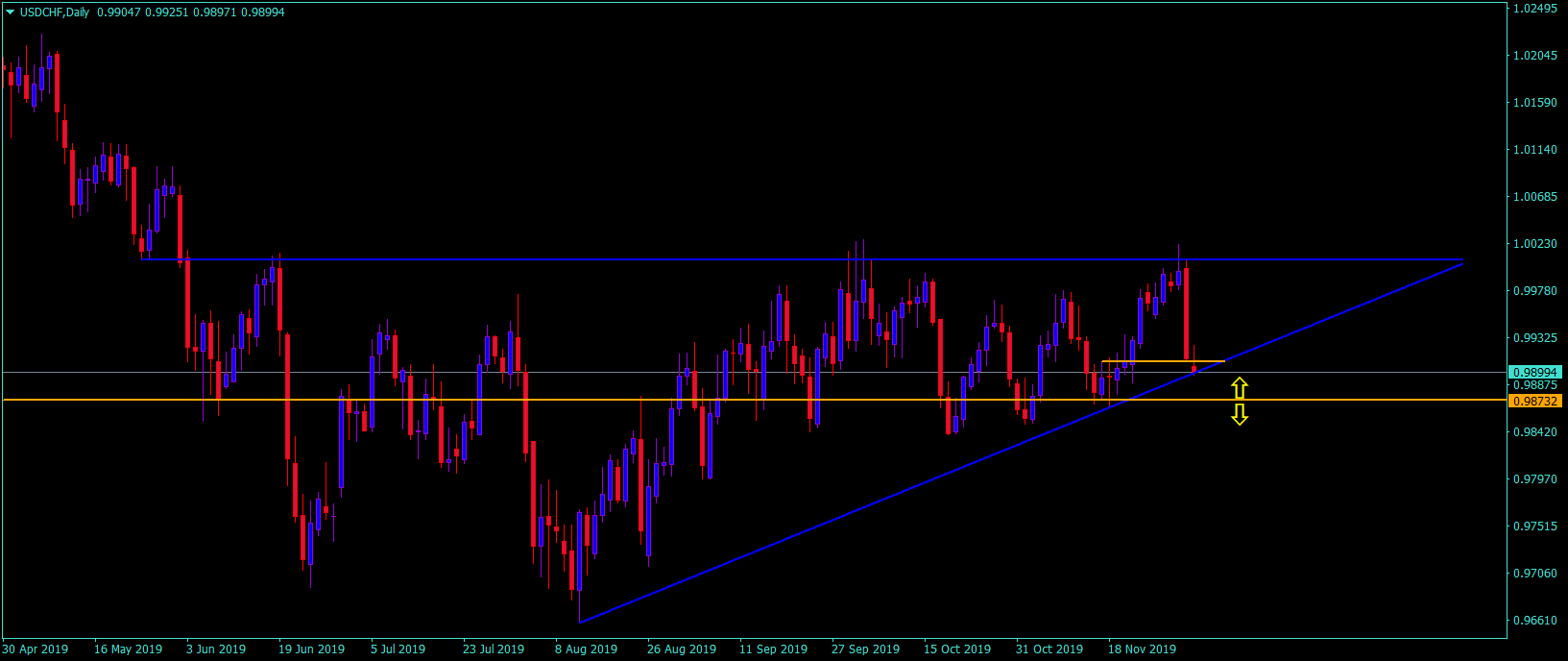1568x661 pixels.
Task: Click the teal 0.98994 current price tag
Action: [1535, 372]
